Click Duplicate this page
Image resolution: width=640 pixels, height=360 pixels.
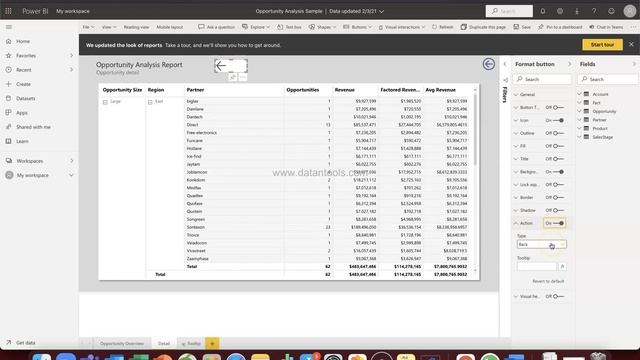pyautogui.click(x=483, y=27)
